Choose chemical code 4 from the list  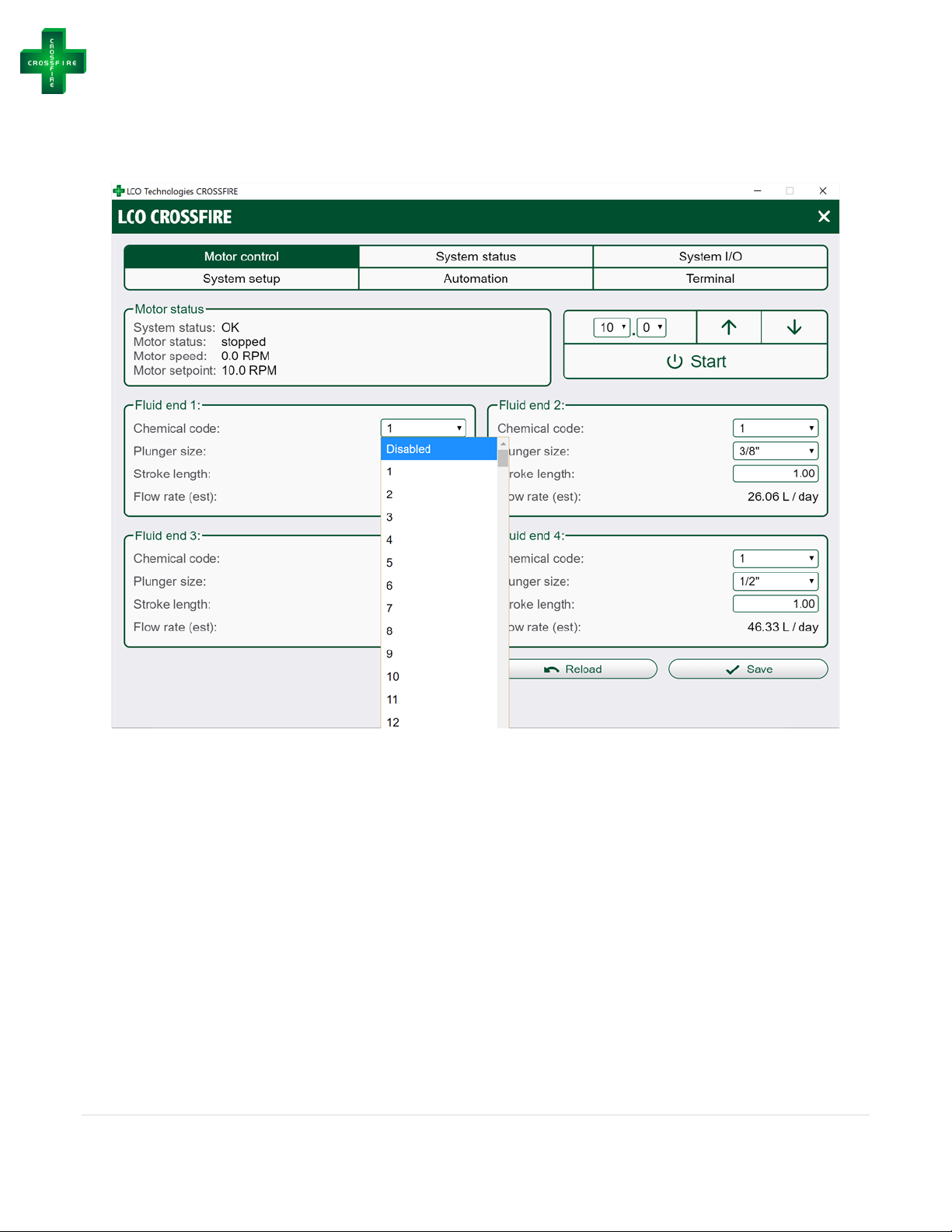point(439,540)
